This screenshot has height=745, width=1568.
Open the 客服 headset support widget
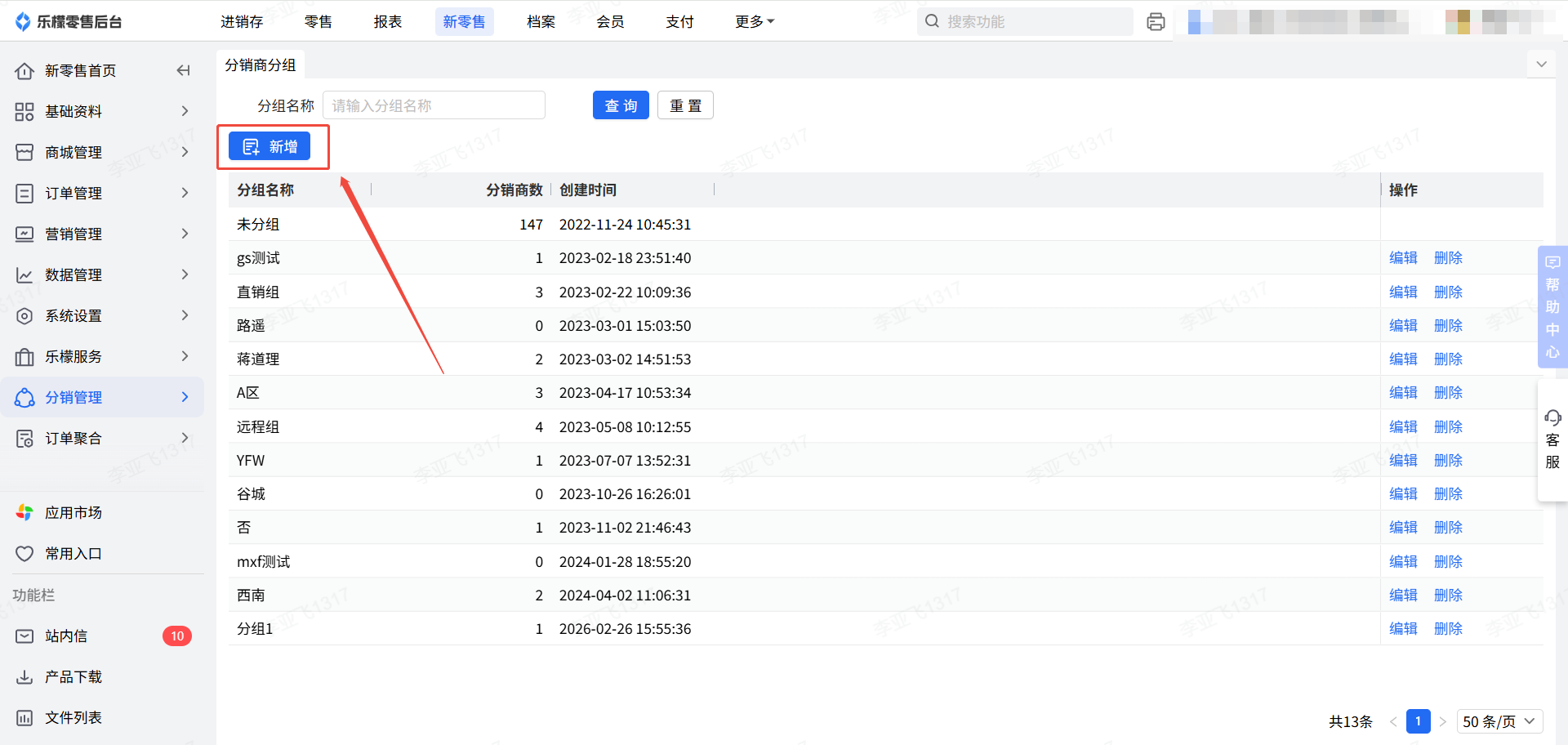coord(1552,439)
